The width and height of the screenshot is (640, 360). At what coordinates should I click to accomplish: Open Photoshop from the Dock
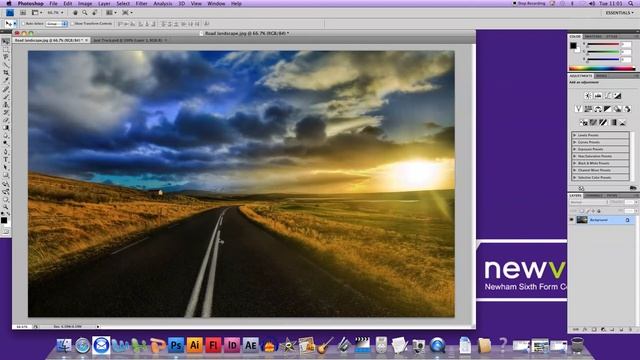click(176, 345)
